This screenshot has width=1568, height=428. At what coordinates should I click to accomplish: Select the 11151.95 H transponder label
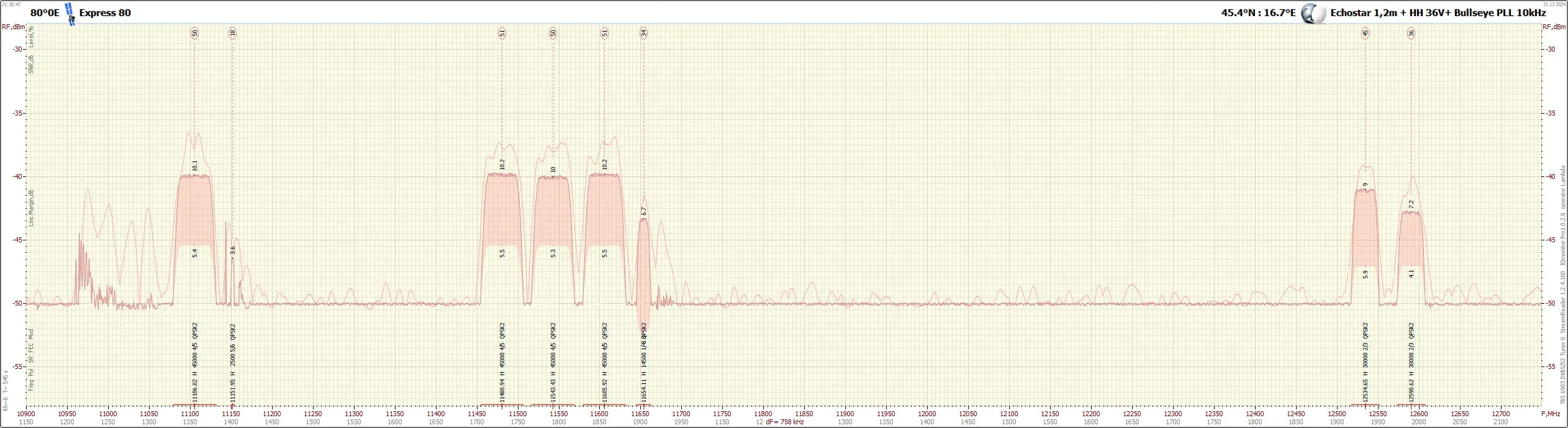233,386
